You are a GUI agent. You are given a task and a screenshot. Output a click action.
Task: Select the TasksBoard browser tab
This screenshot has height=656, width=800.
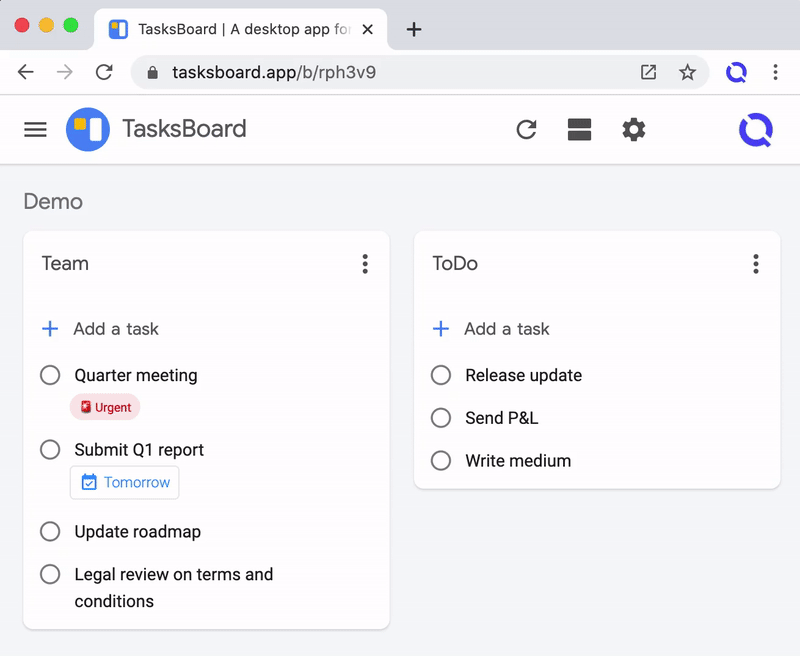pyautogui.click(x=240, y=29)
